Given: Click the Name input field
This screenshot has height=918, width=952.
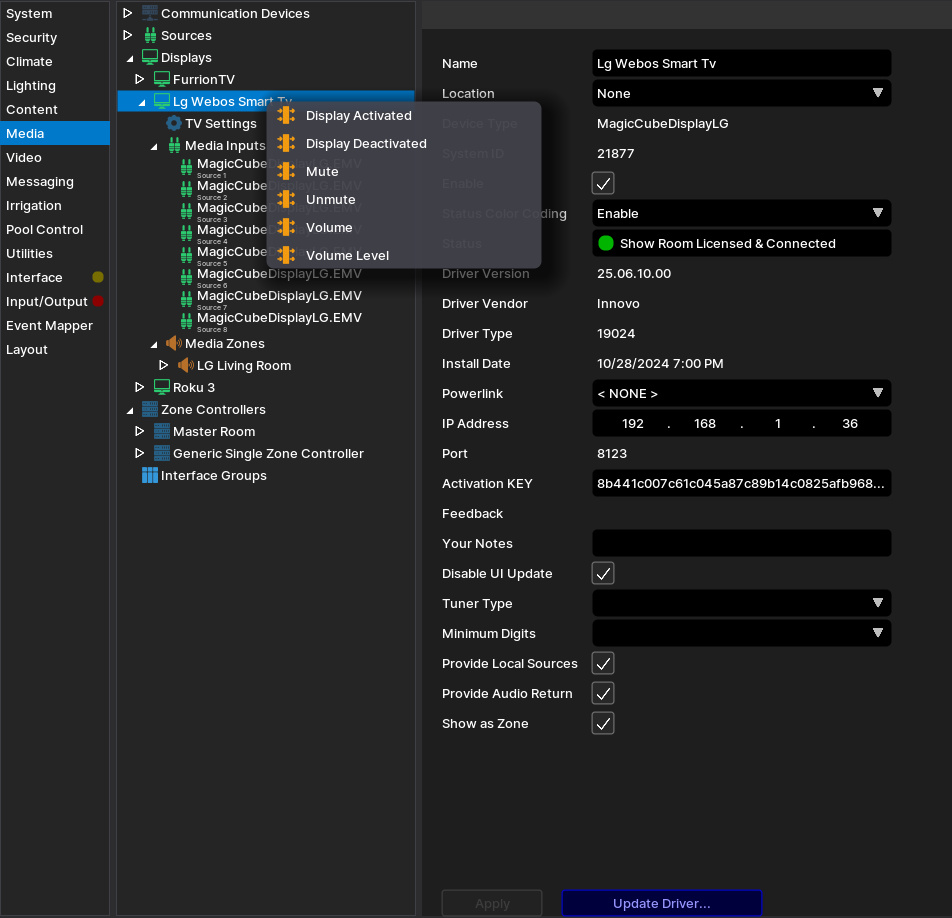Looking at the screenshot, I should pyautogui.click(x=741, y=63).
